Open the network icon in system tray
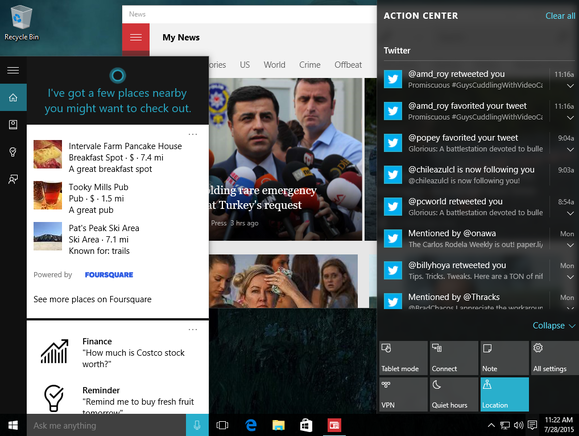 (x=505, y=425)
